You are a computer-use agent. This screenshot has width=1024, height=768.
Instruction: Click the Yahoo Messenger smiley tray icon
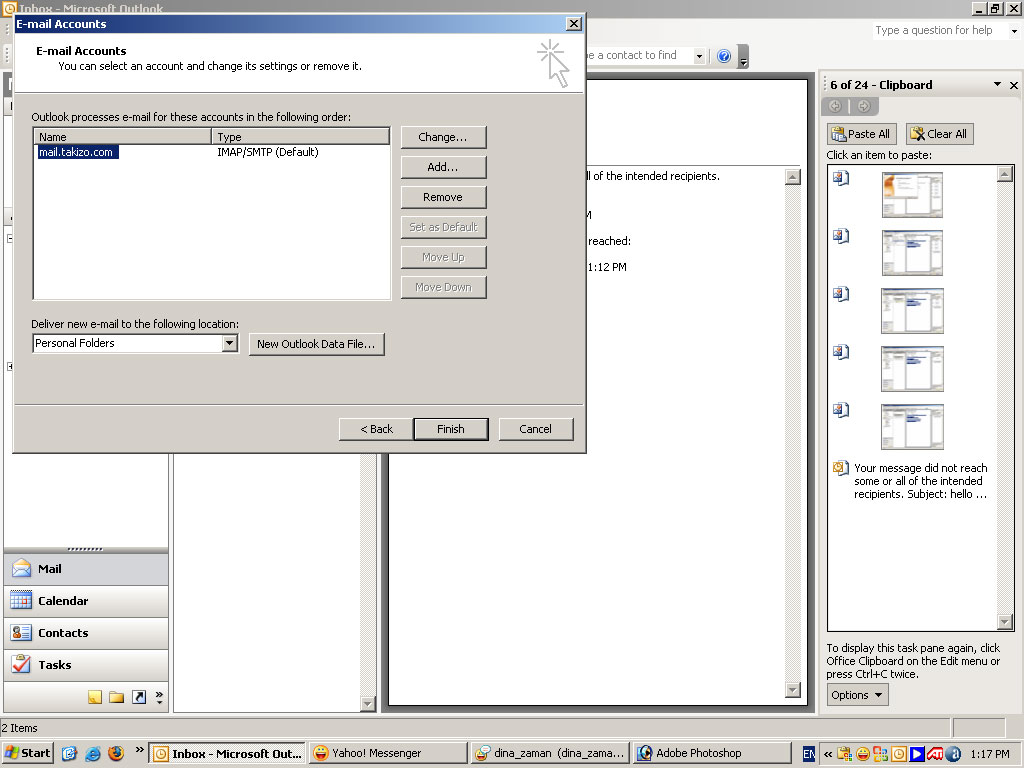pos(863,754)
